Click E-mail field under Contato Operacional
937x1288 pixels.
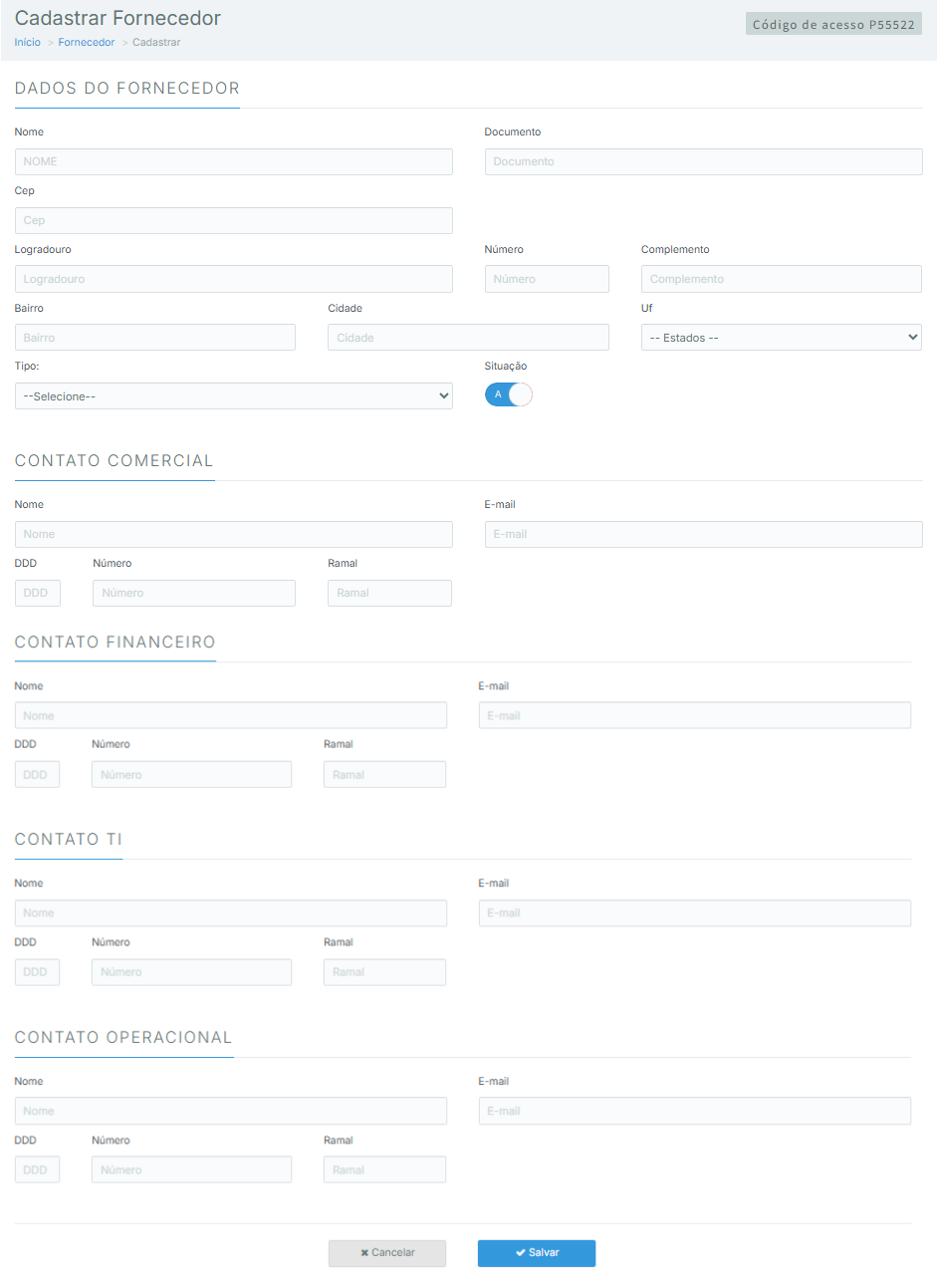tap(695, 1111)
